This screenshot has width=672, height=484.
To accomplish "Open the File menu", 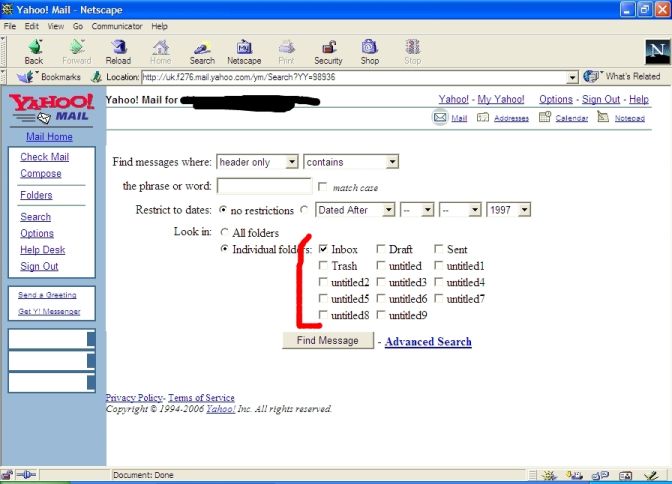I will click(x=9, y=26).
